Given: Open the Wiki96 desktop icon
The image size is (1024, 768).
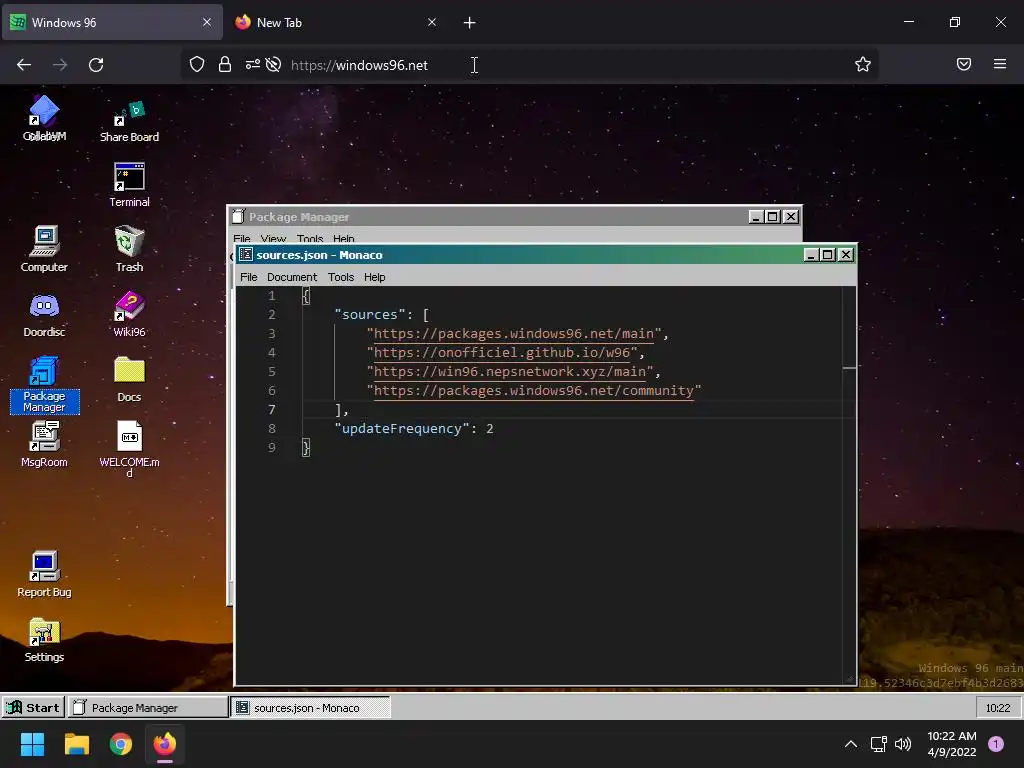Looking at the screenshot, I should pos(129,314).
